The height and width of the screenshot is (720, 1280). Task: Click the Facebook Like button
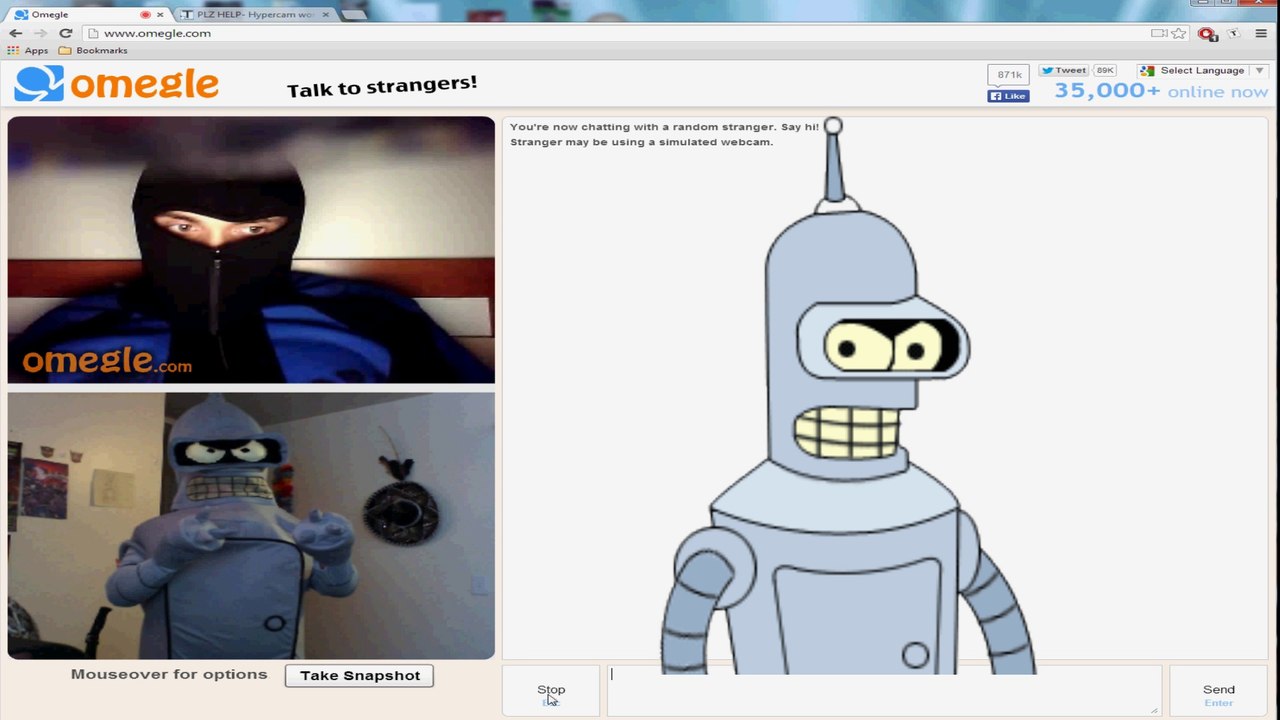click(x=1008, y=96)
